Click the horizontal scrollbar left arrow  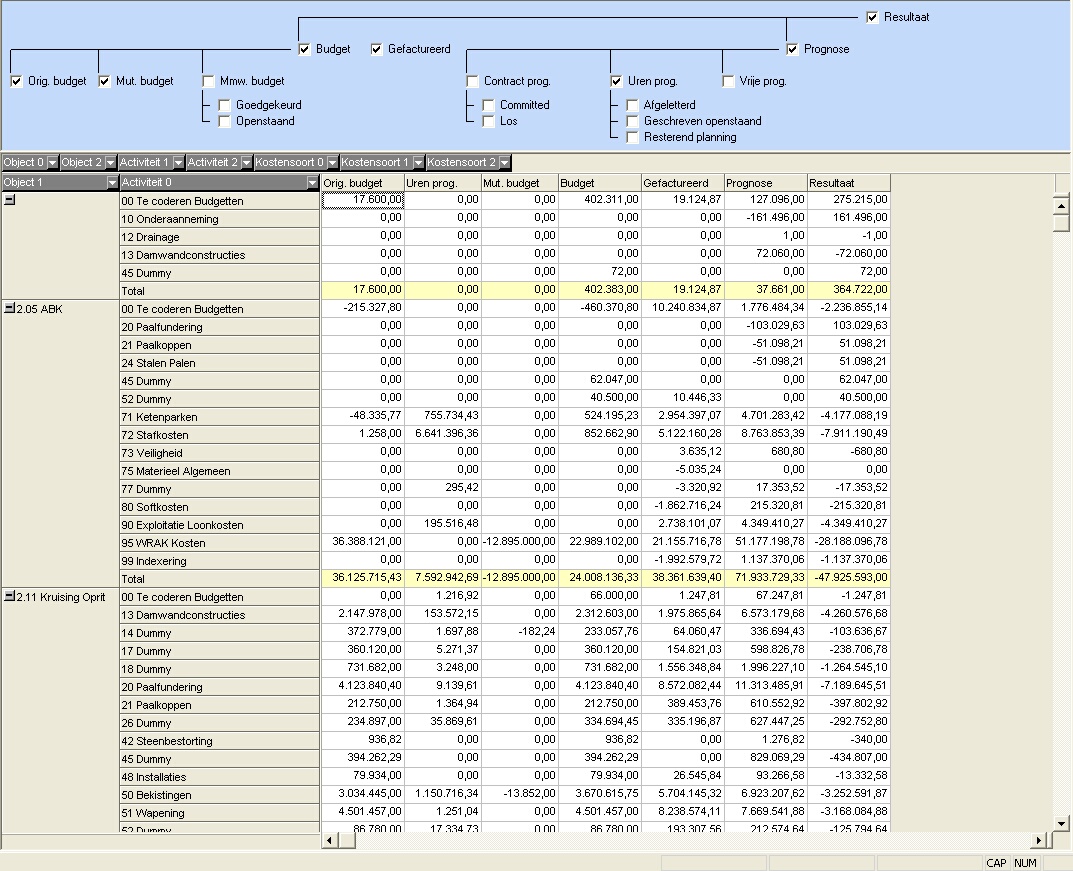330,840
